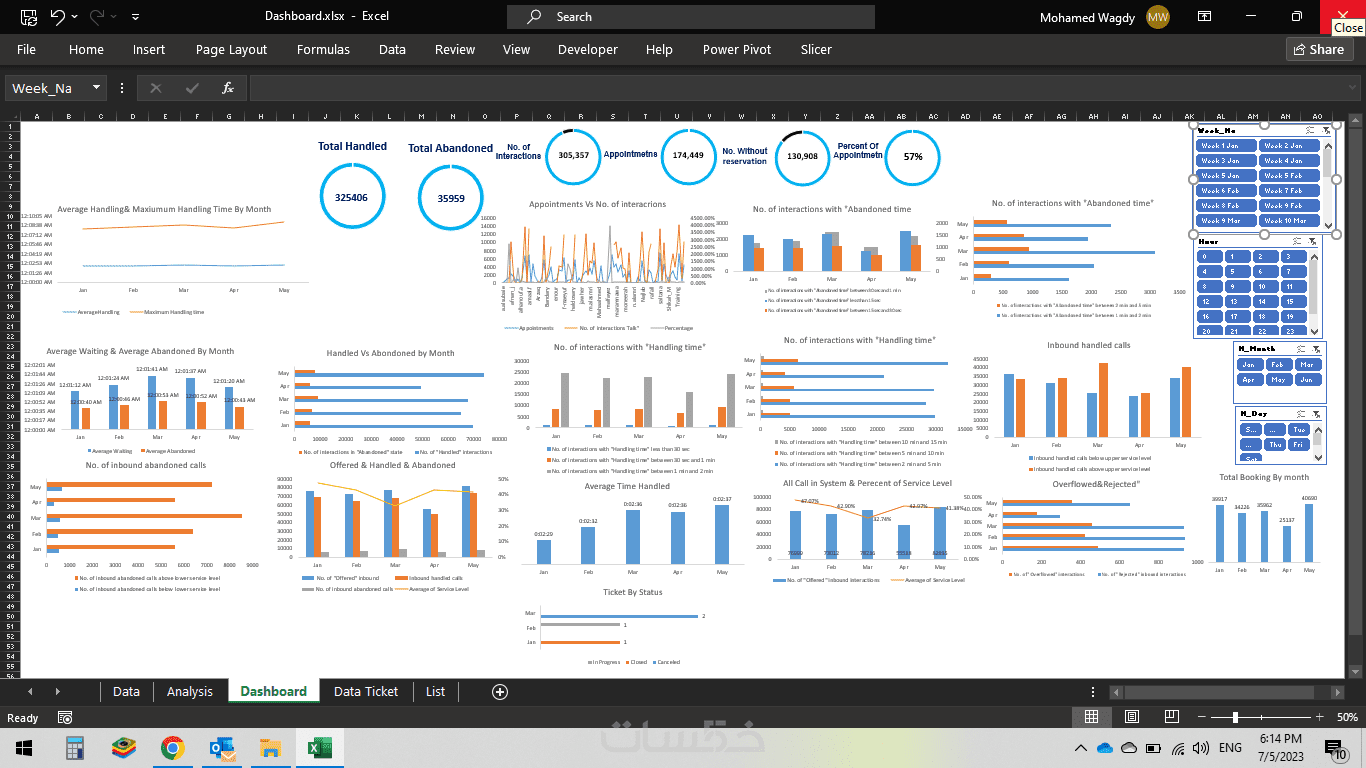Select Week 1 Jan slicer item
The height and width of the screenshot is (768, 1366).
(1227, 146)
